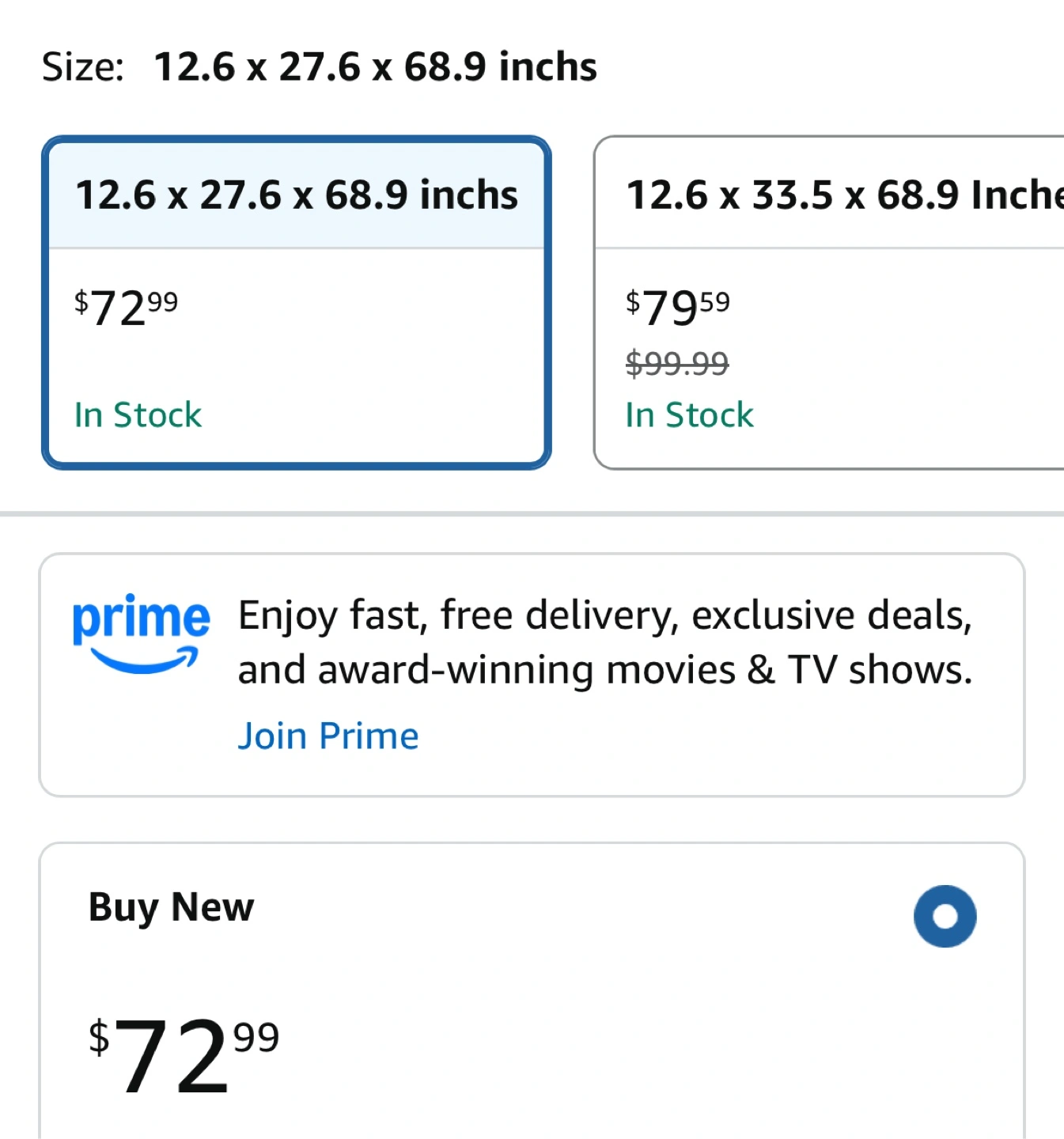Open the Join Prime link
1064x1139 pixels.
coord(328,736)
